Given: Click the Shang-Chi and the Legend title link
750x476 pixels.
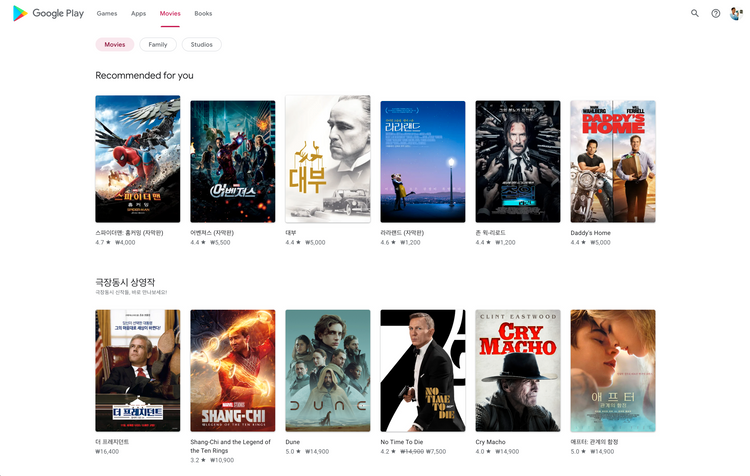Looking at the screenshot, I should tap(231, 446).
